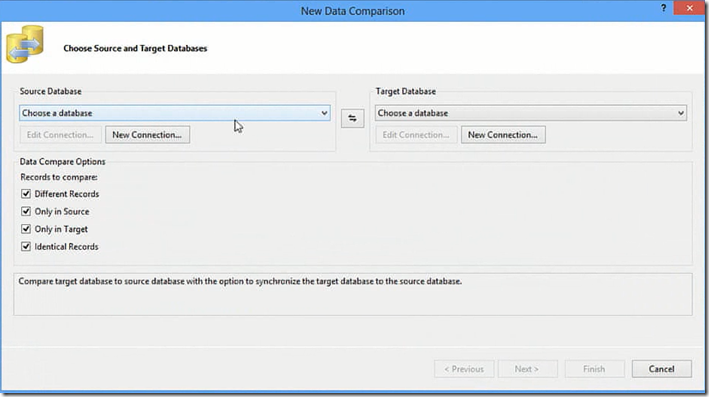Close the New Data Comparison dialog

[689, 8]
